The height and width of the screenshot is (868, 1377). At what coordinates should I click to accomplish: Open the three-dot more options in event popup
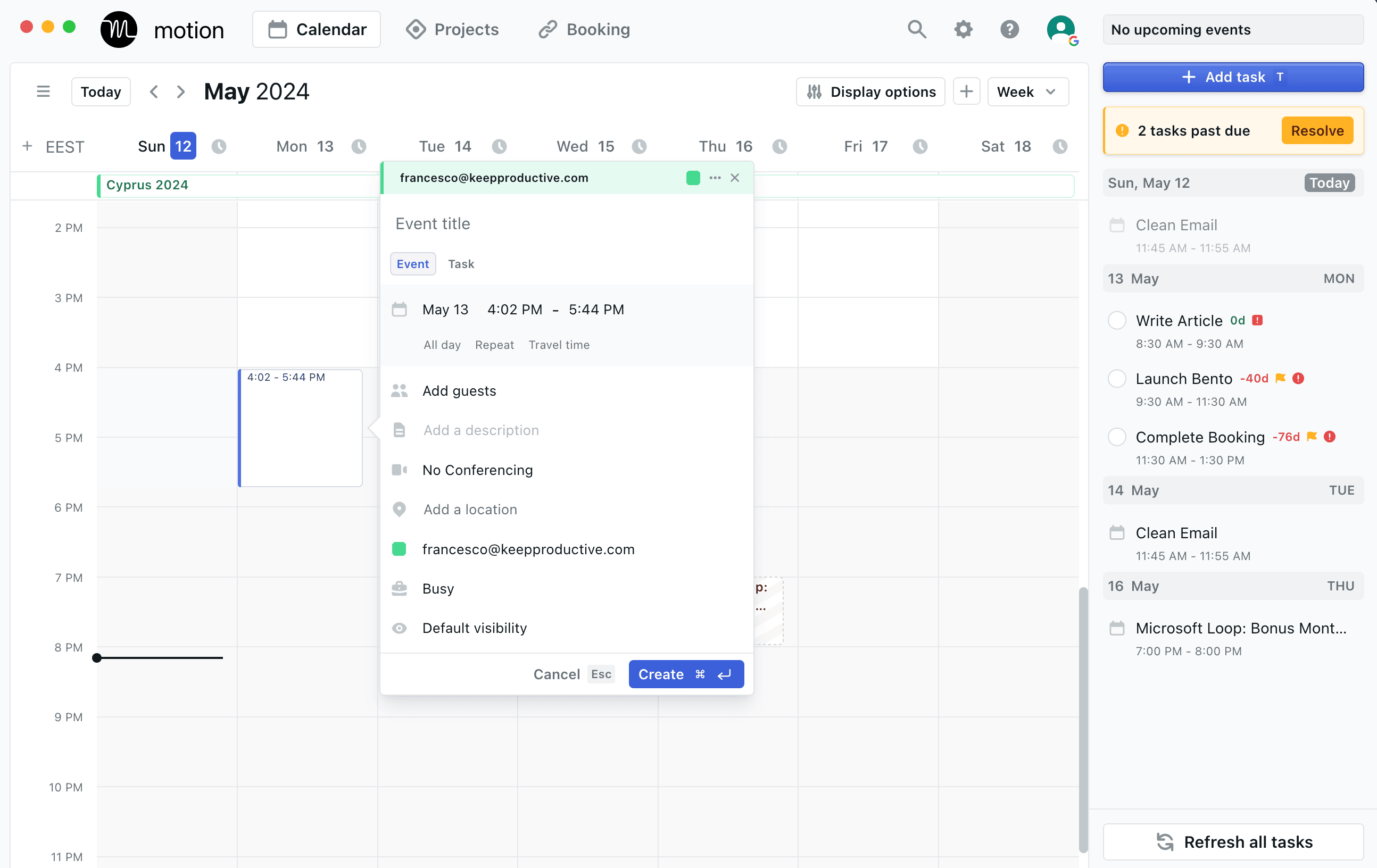[x=715, y=178]
